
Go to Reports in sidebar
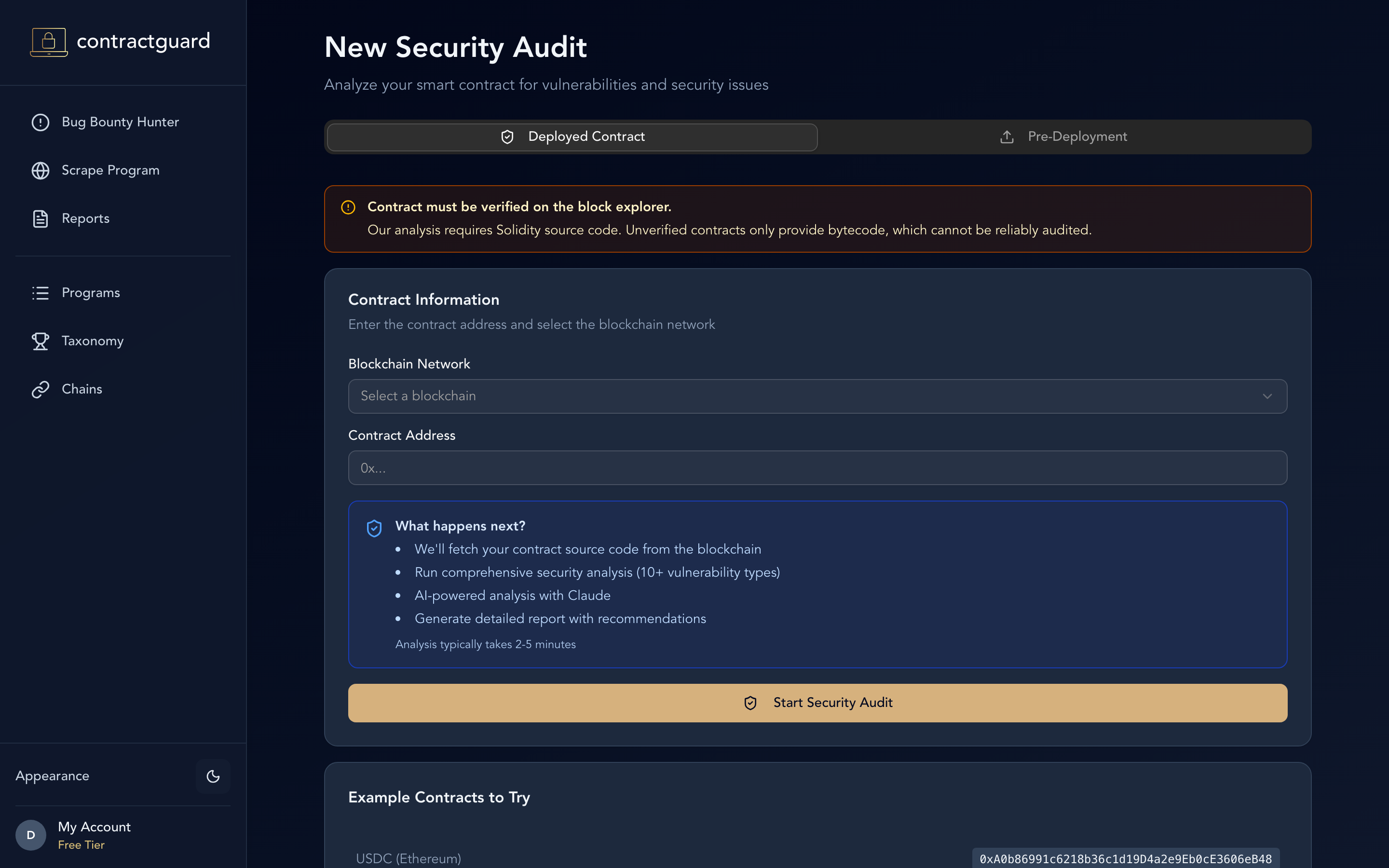click(123, 219)
